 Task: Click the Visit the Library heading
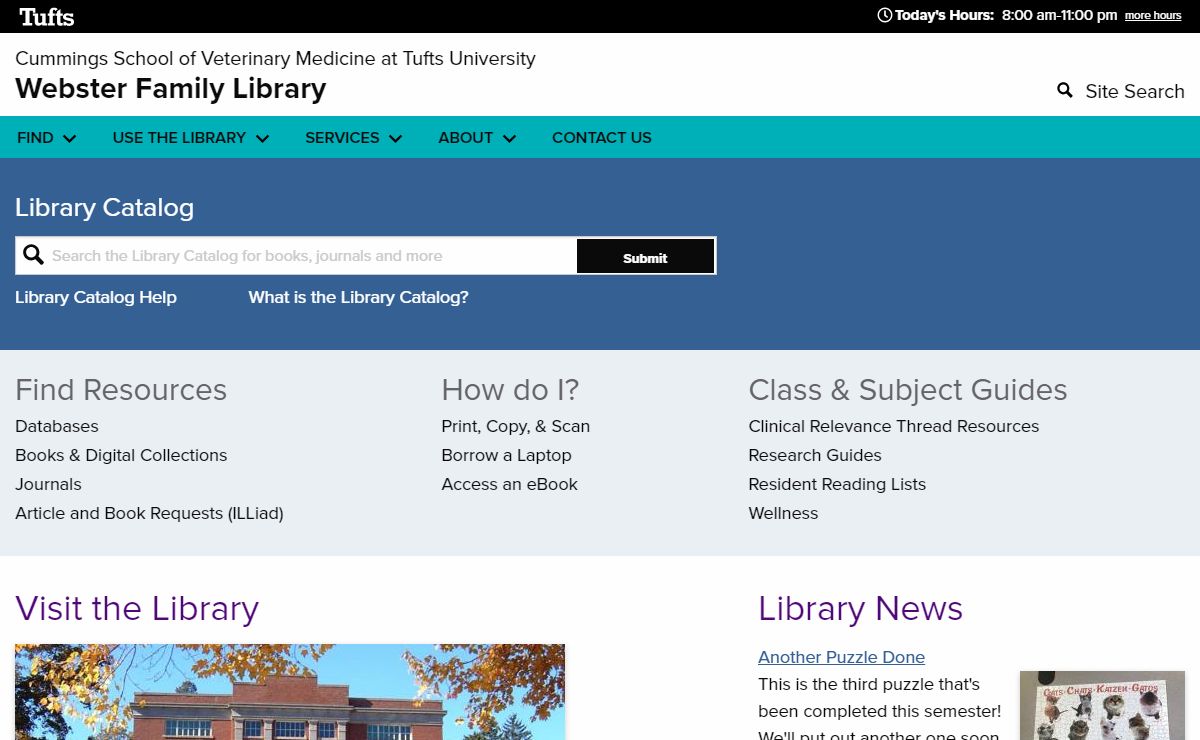pyautogui.click(x=137, y=608)
